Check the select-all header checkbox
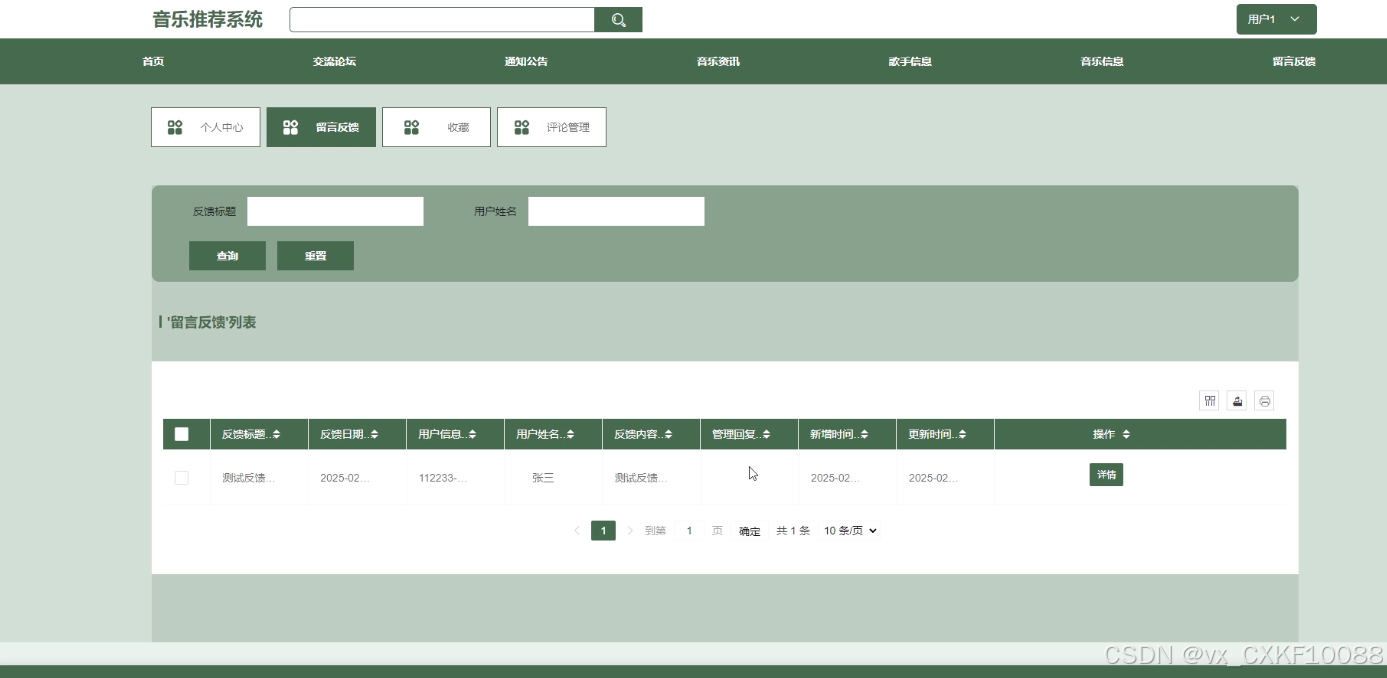1387x678 pixels. click(181, 434)
